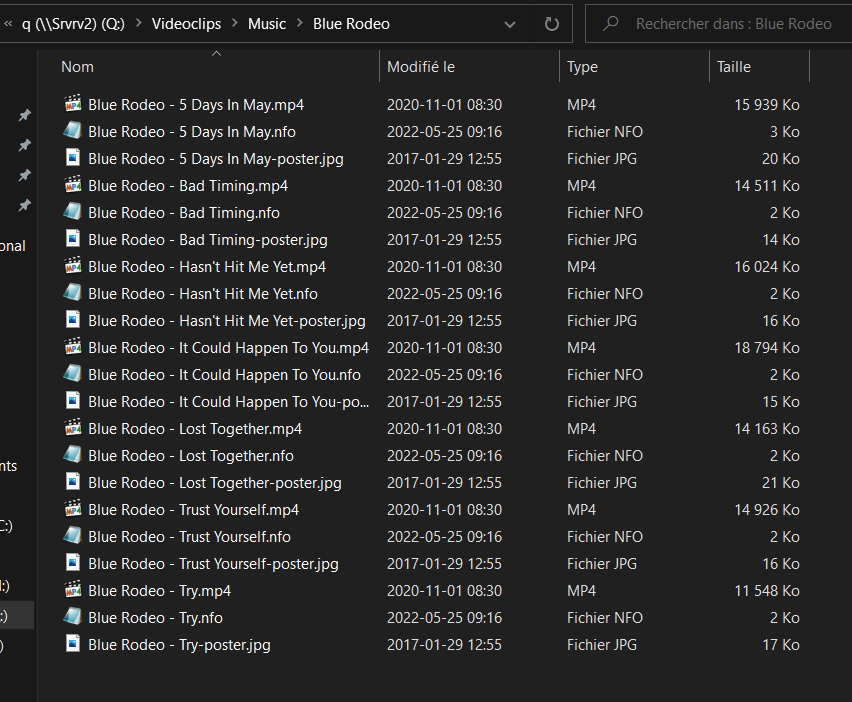Viewport: 852px width, 702px height.
Task: Expand the chevron after Music in path
Action: pos(299,23)
